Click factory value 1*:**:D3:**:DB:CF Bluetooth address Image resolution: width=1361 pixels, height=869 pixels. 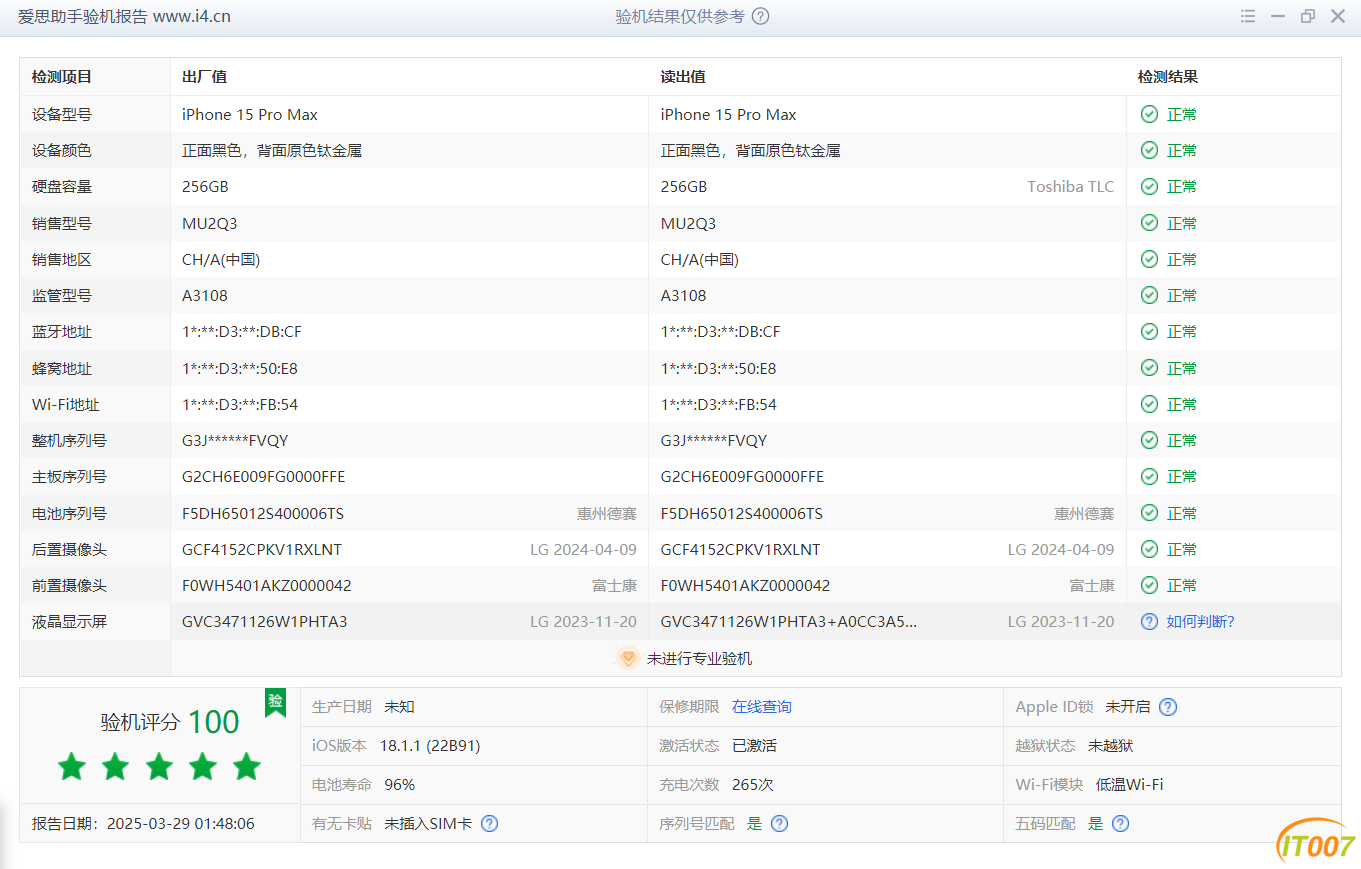tap(242, 332)
